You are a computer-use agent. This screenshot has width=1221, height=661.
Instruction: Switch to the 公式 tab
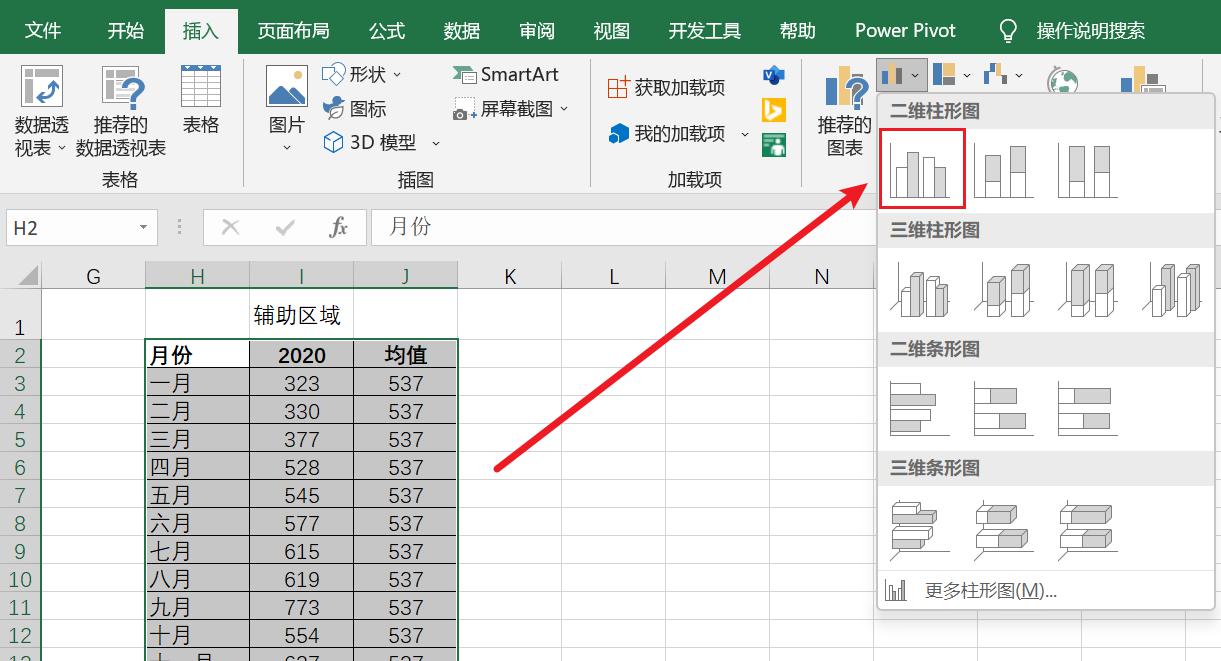pyautogui.click(x=387, y=31)
